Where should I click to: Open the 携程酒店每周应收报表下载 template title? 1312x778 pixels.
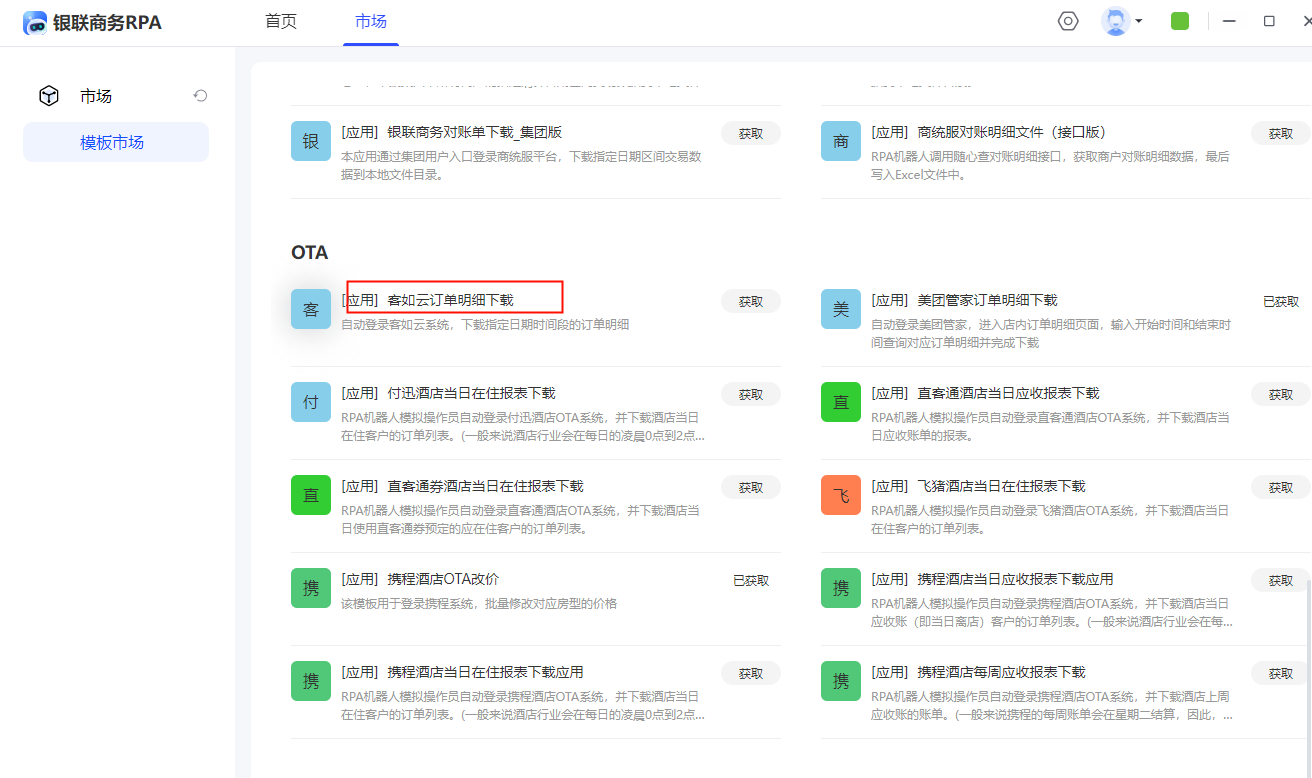1001,672
